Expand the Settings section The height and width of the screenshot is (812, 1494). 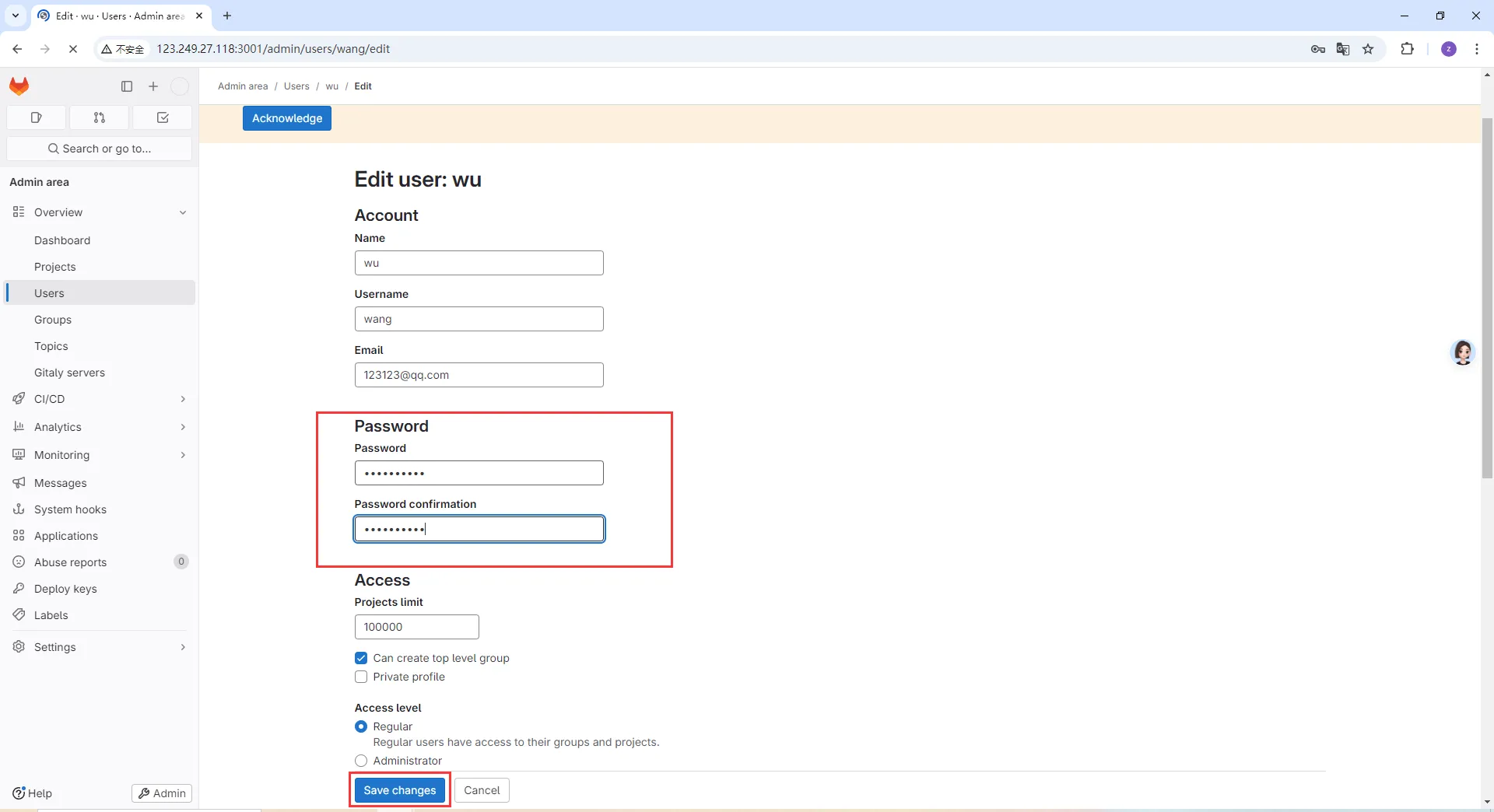pos(99,647)
